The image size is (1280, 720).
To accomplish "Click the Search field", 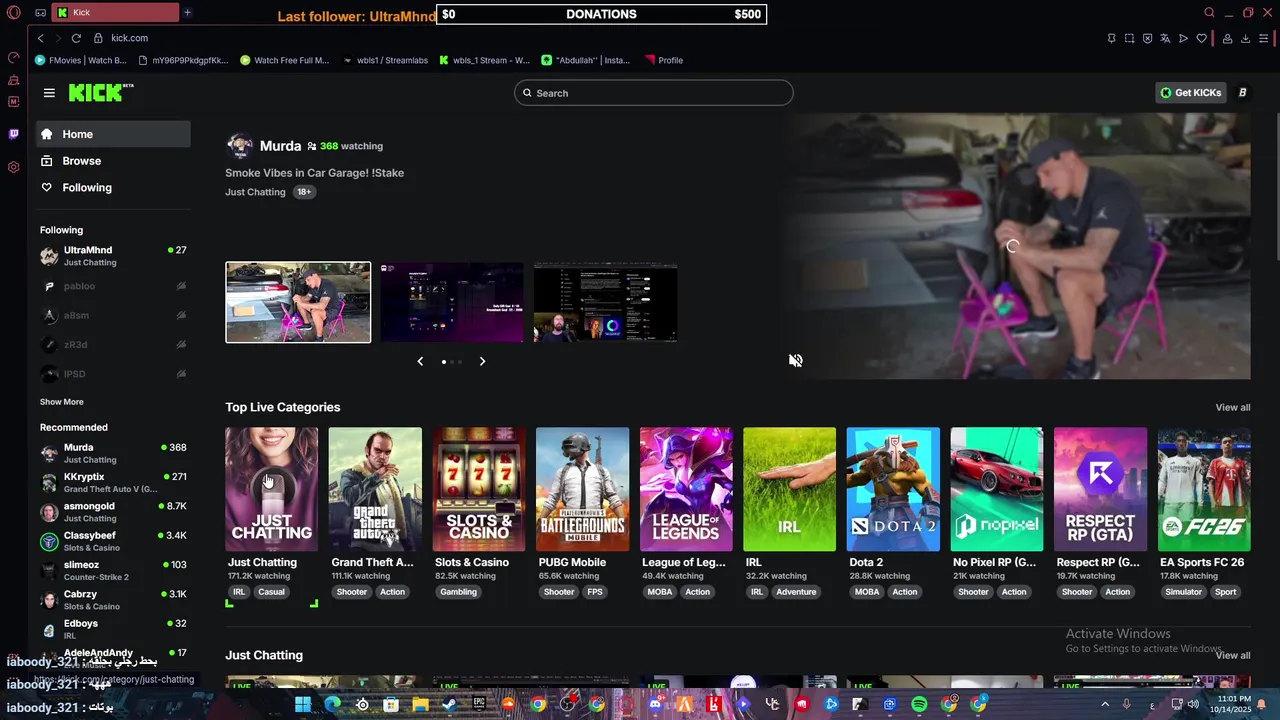I will pos(654,93).
